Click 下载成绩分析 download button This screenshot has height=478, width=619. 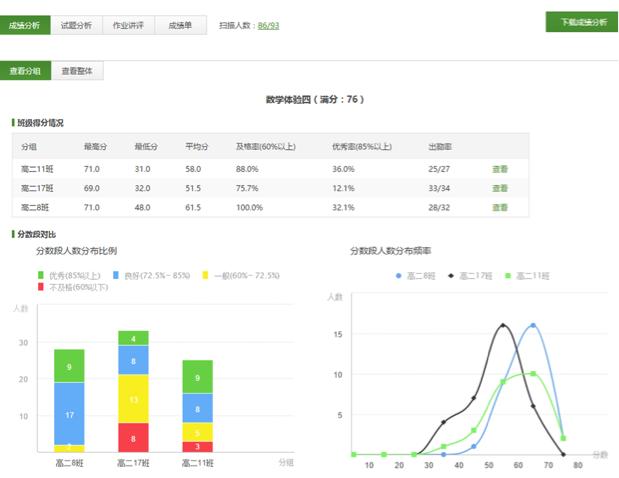point(582,22)
